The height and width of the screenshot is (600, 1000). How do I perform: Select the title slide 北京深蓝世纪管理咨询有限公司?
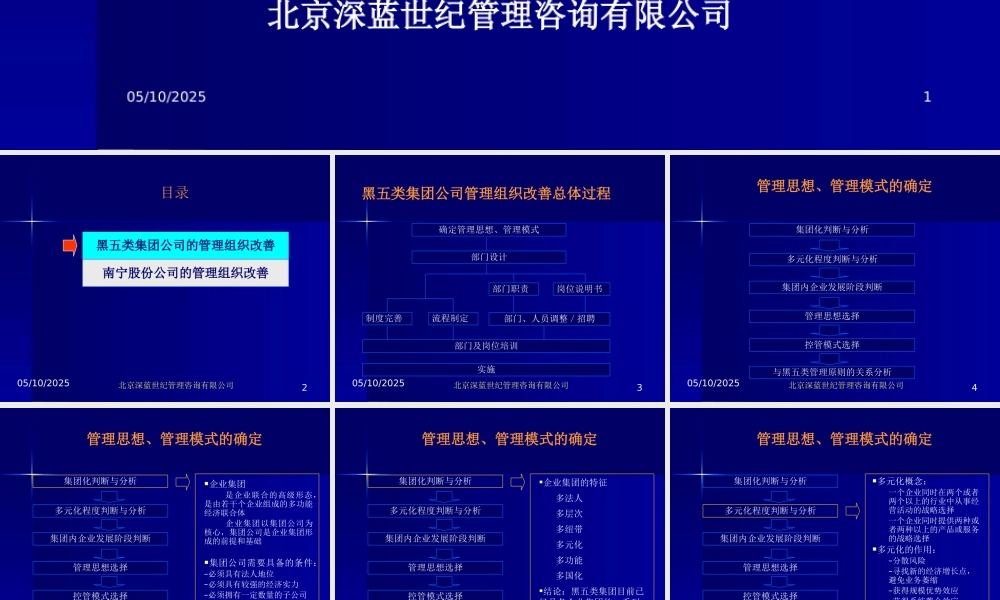tap(500, 74)
